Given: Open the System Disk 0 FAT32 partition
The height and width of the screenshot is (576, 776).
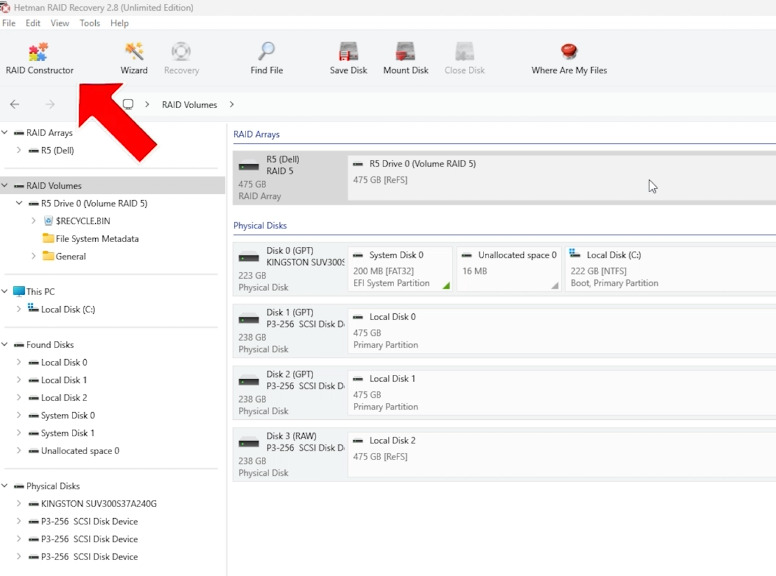Looking at the screenshot, I should coord(400,269).
